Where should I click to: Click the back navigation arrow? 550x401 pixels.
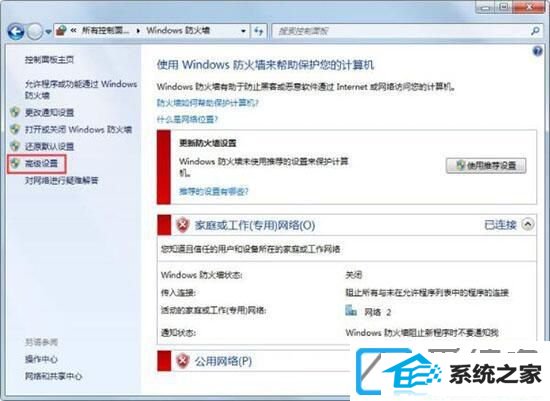[16, 32]
